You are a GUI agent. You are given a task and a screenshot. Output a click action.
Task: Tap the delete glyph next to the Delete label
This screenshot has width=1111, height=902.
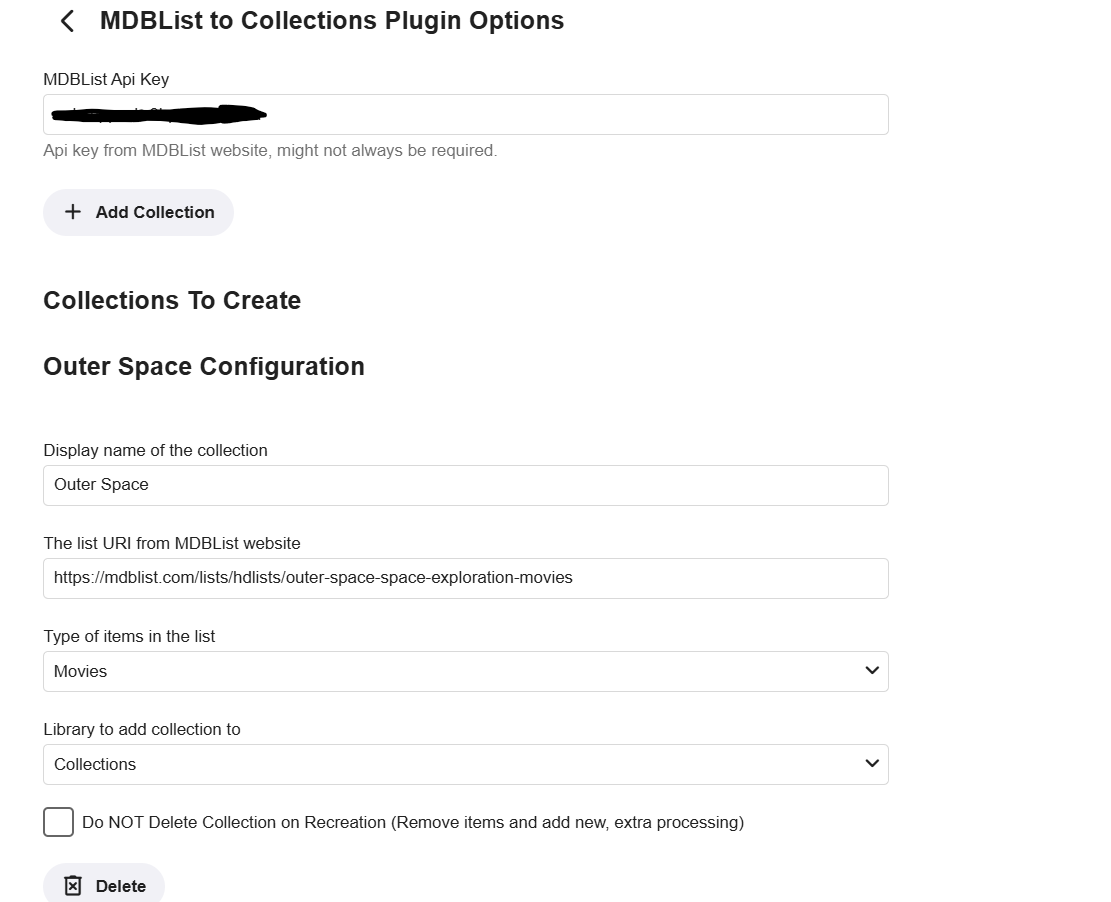(x=73, y=886)
